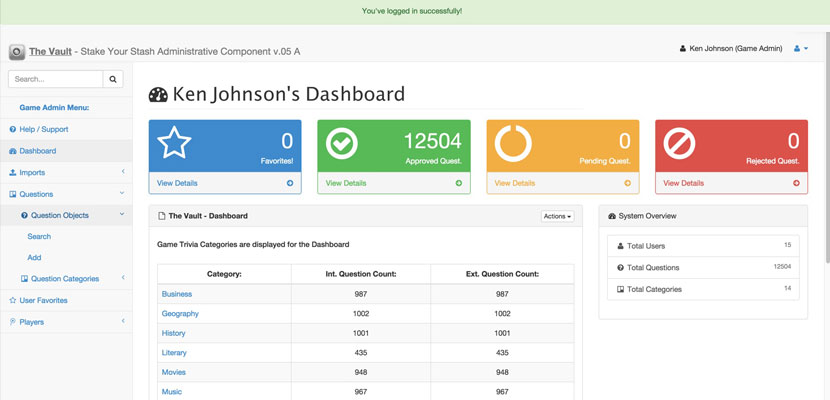Open User Favorites menu item
This screenshot has width=830, height=400.
click(66, 300)
